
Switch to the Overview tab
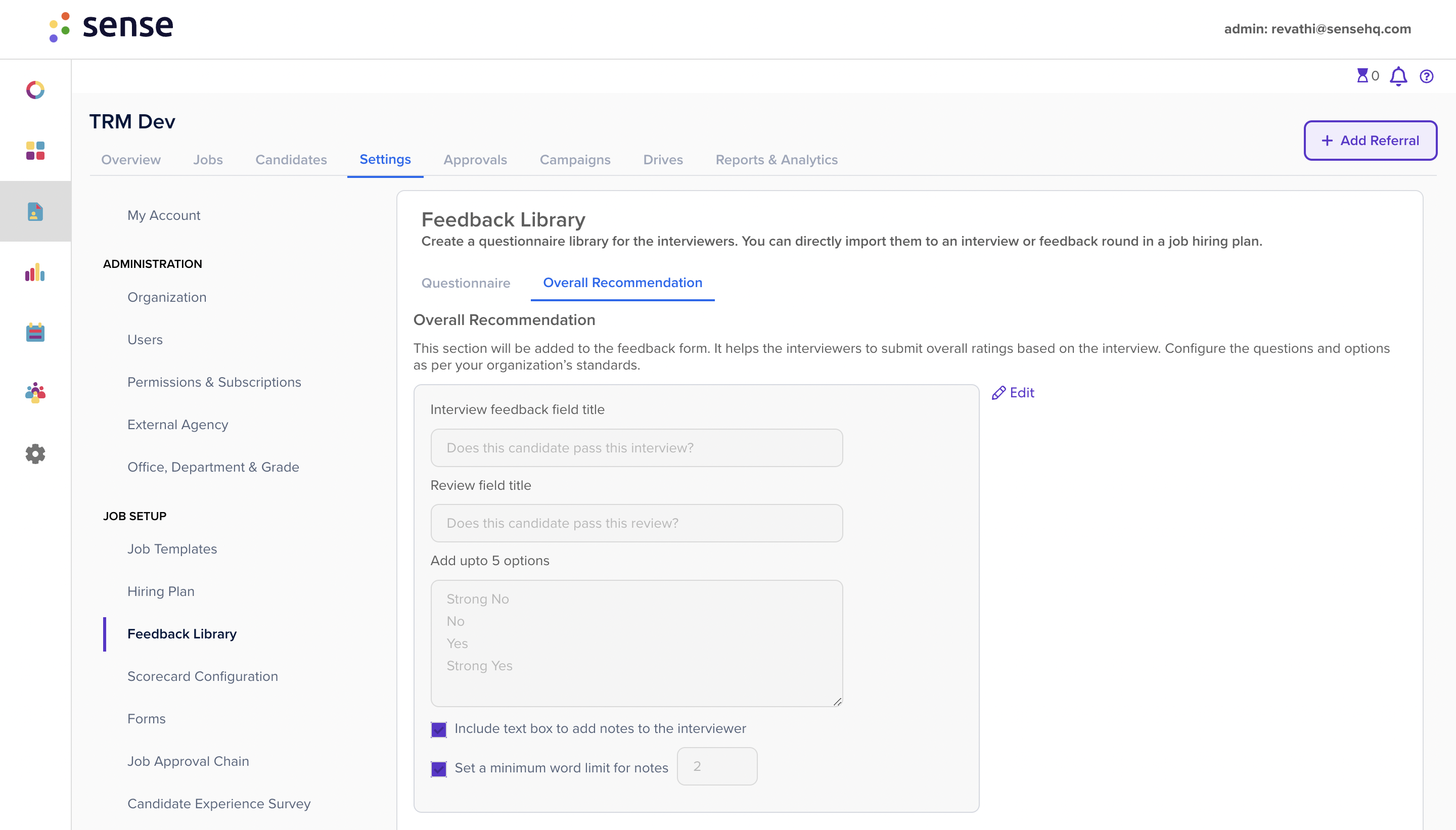click(x=130, y=160)
